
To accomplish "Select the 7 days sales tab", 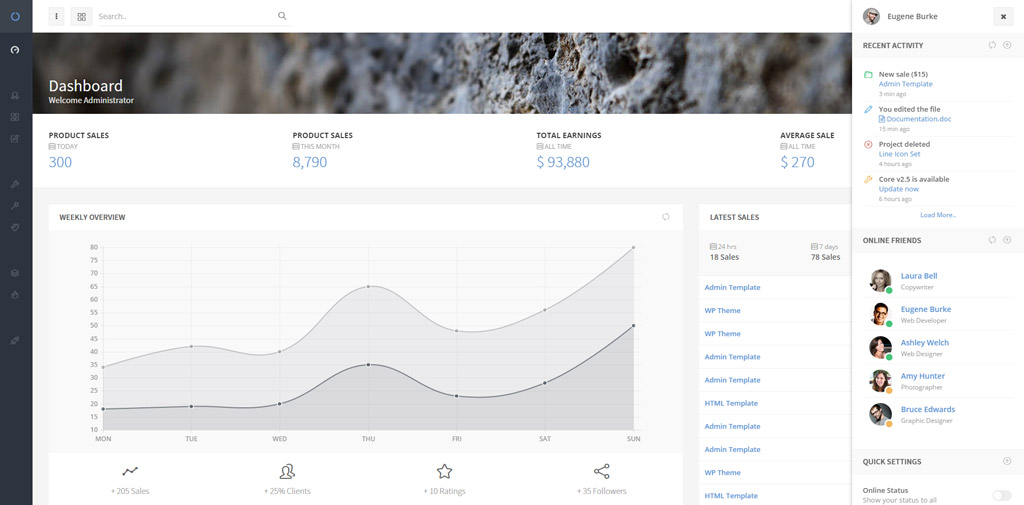I will (825, 251).
